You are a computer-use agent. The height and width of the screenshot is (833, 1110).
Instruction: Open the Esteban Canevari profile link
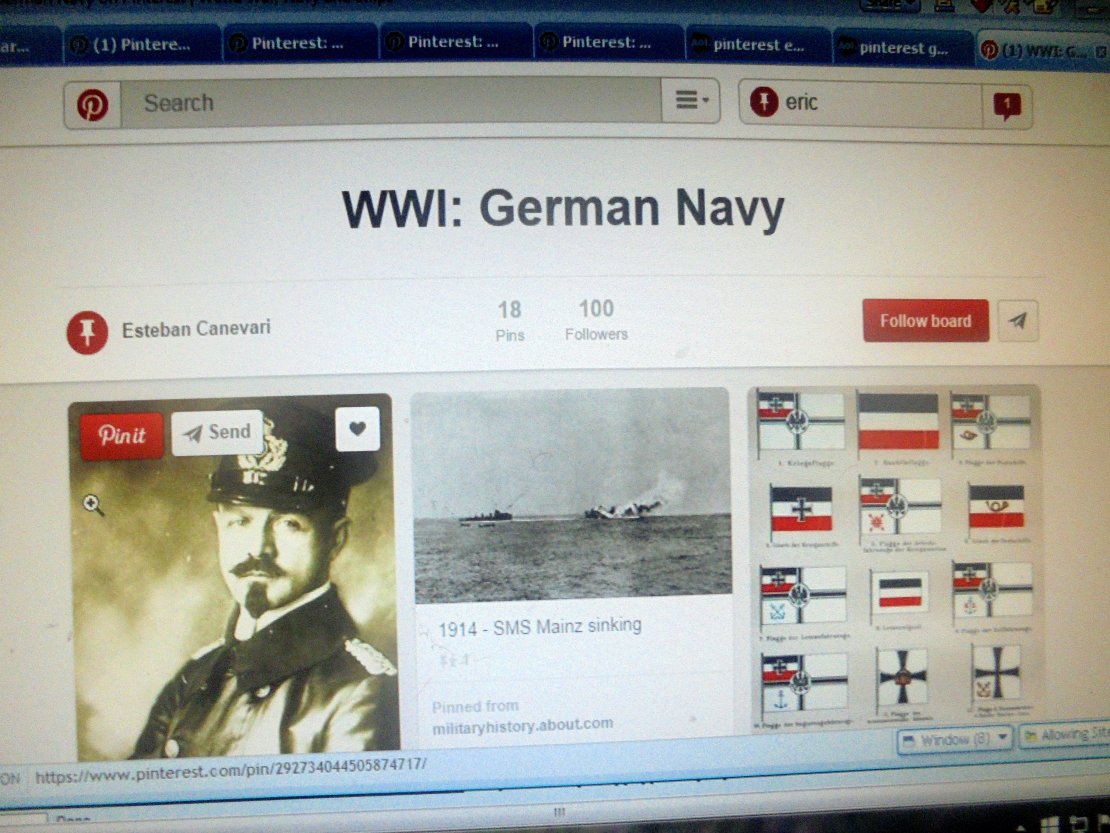195,328
